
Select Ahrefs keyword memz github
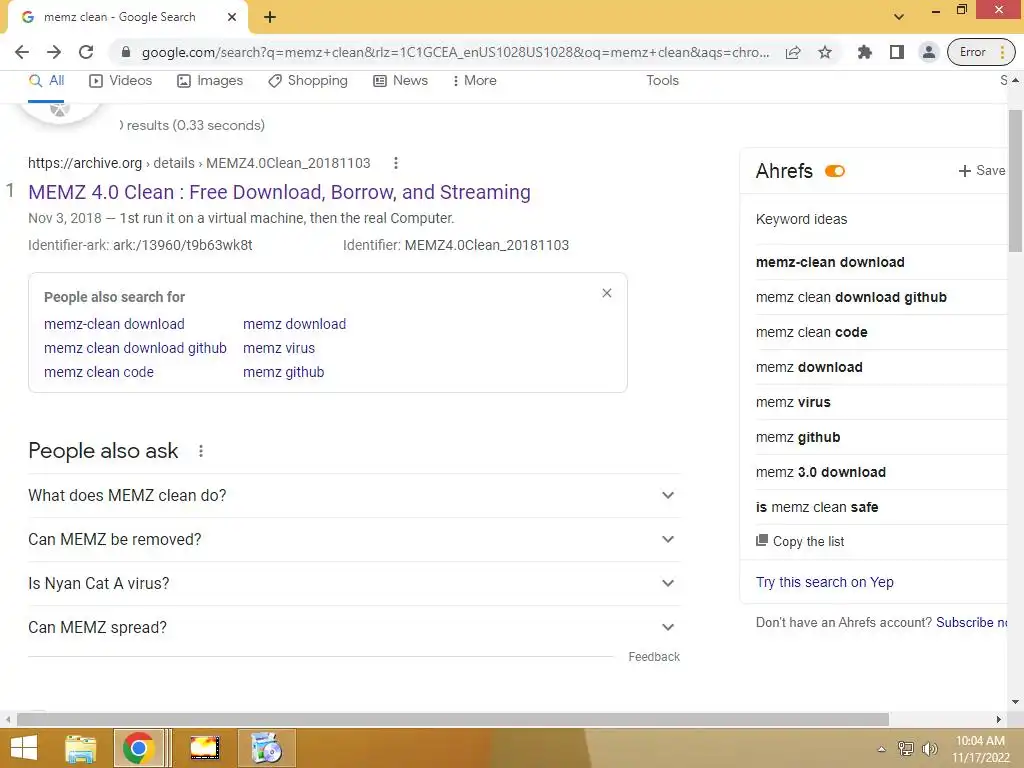coord(798,438)
